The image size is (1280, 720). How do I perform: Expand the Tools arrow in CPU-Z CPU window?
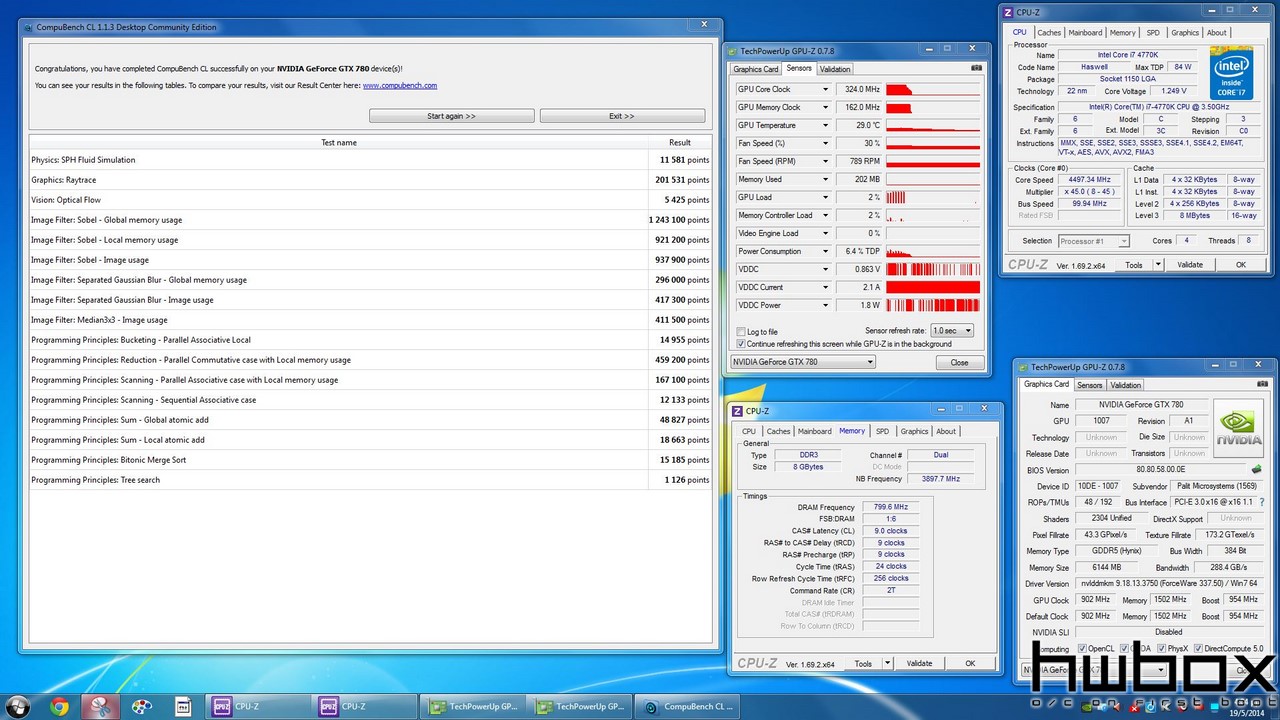(x=1158, y=265)
